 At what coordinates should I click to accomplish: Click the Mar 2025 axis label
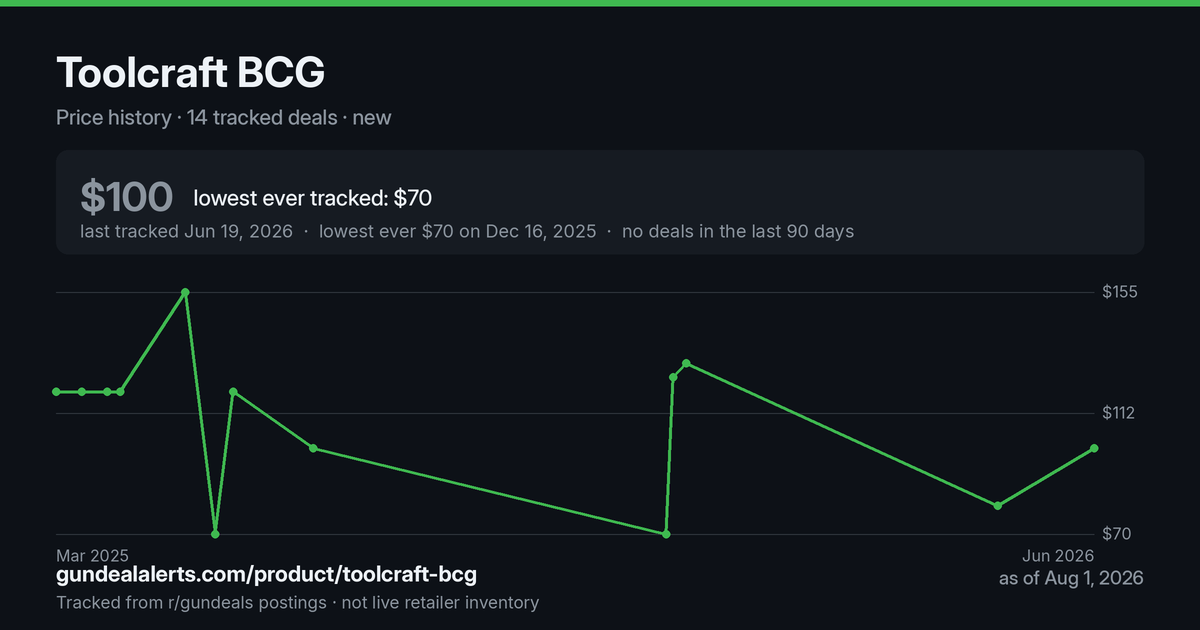(92, 555)
